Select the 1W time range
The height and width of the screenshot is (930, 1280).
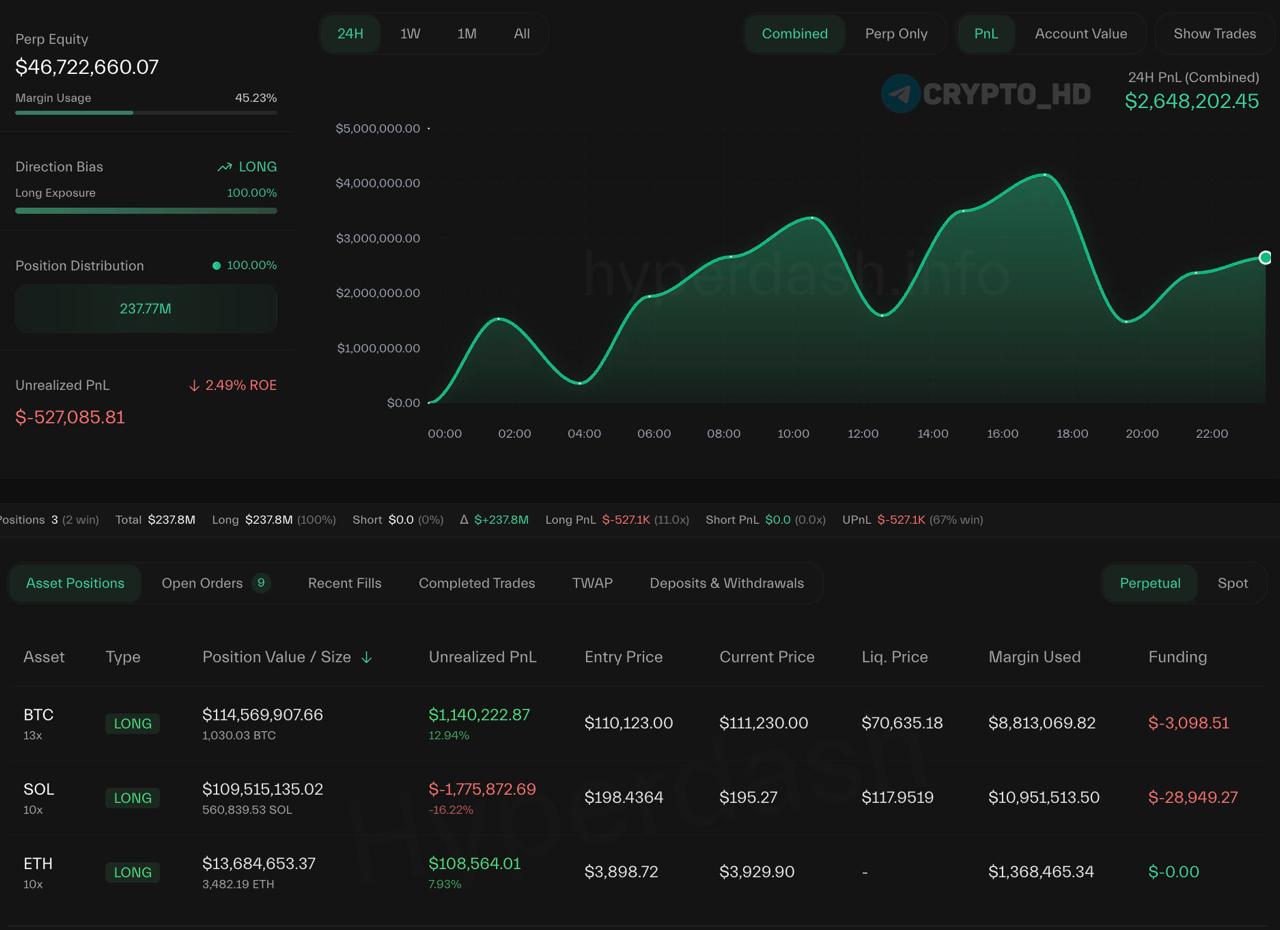(410, 34)
